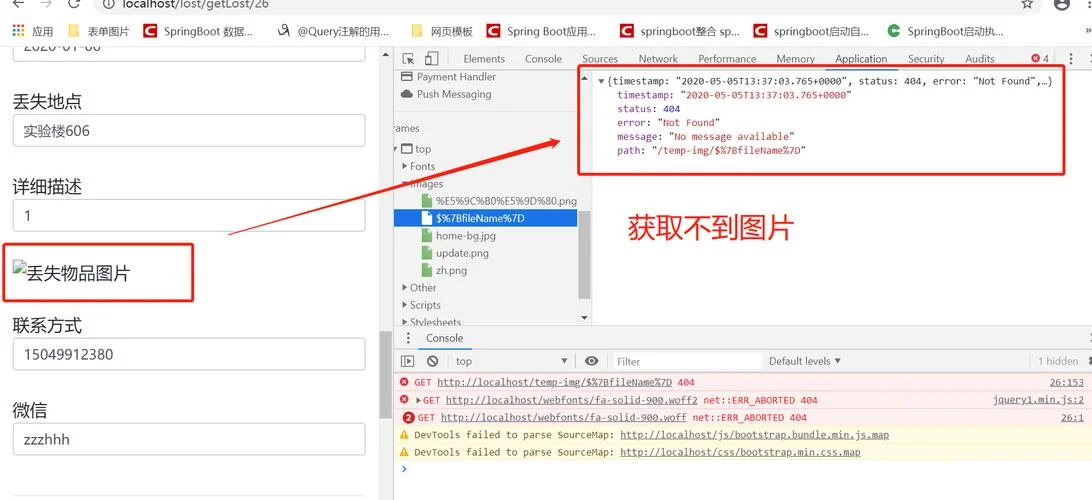This screenshot has height=500, width=1092.
Task: Toggle the device toolbar icon
Action: (x=431, y=58)
